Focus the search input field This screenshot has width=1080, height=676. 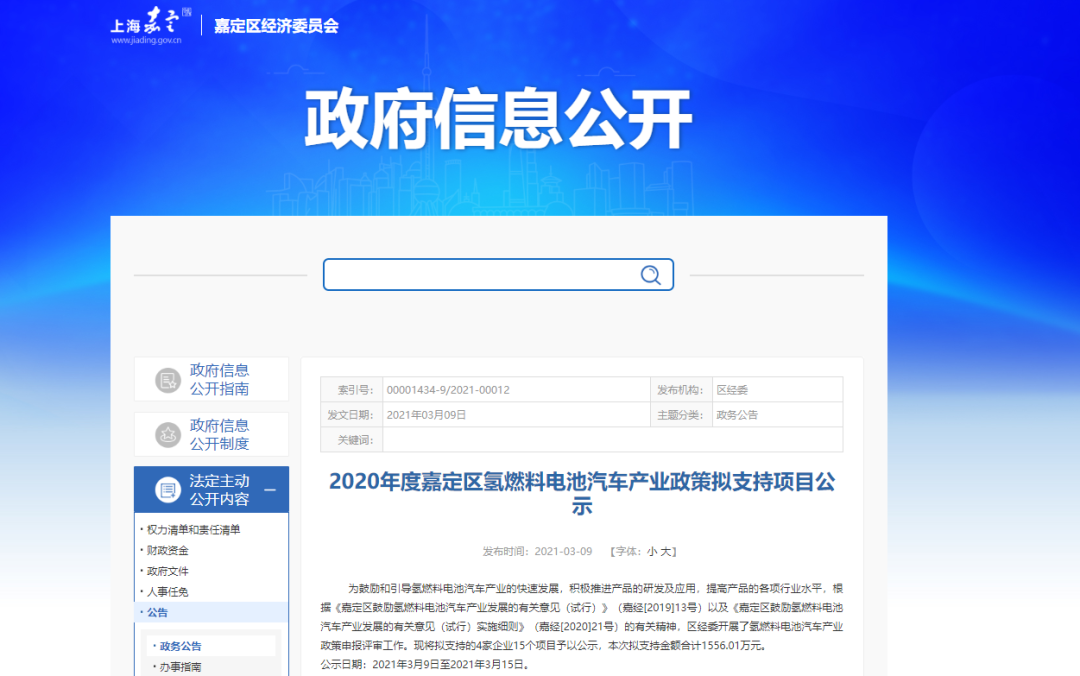pyautogui.click(x=480, y=275)
